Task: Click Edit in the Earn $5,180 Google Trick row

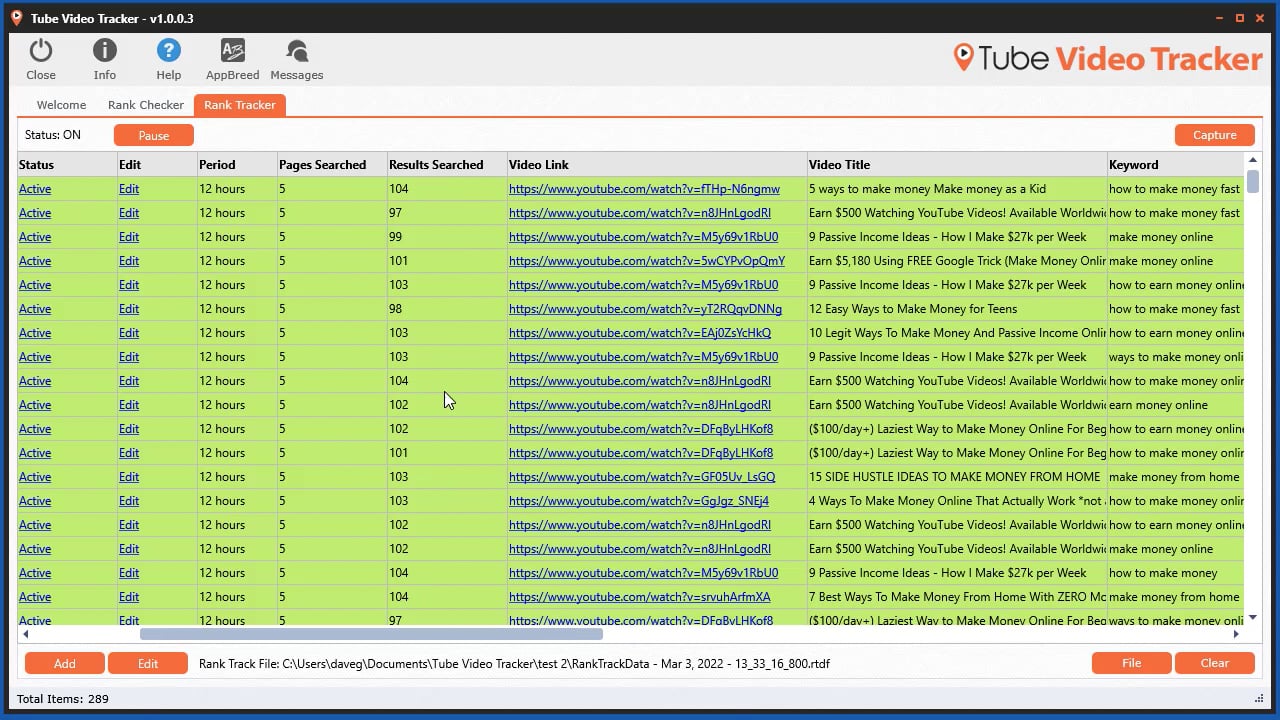Action: pos(129,261)
